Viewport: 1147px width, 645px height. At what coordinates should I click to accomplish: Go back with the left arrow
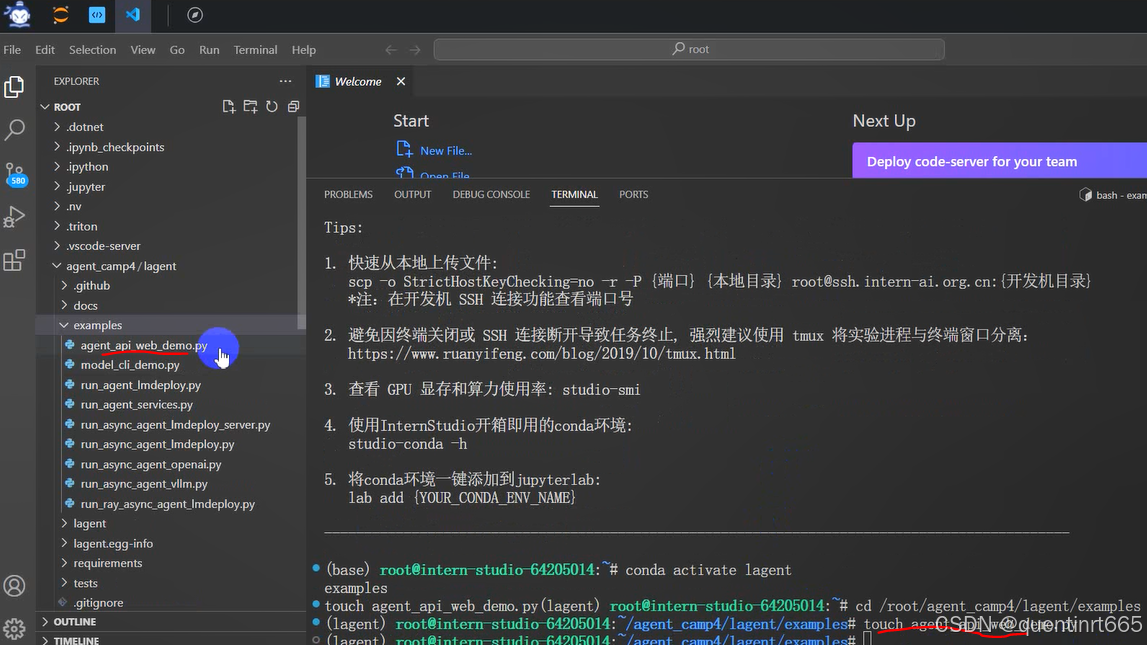pos(391,50)
